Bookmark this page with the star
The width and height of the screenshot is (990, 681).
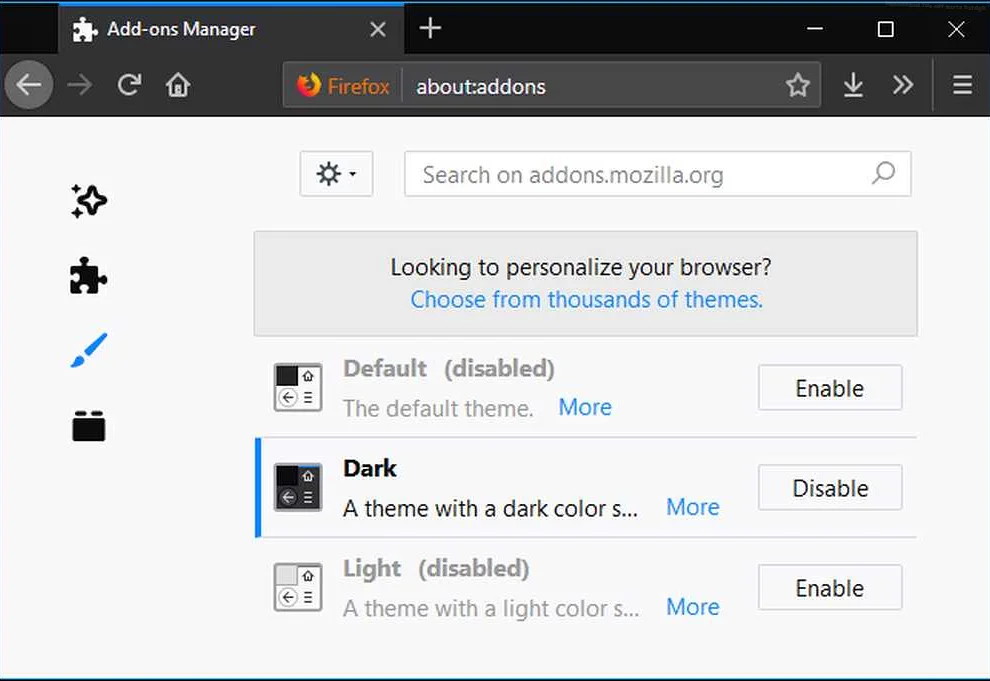click(797, 86)
